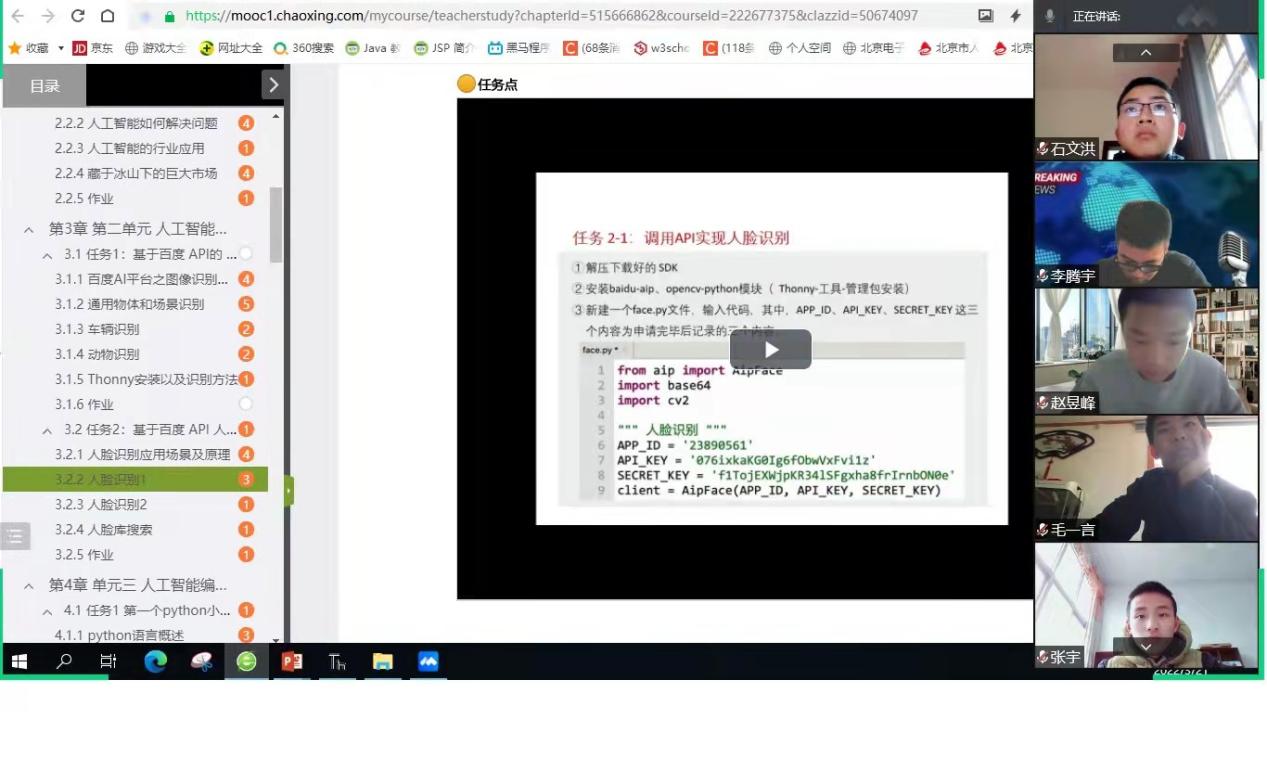
Task: Click the browser home icon
Action: (108, 16)
